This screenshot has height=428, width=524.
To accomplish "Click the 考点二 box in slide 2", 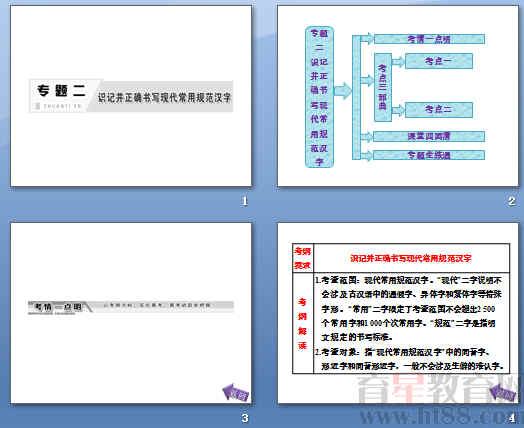I will point(439,110).
